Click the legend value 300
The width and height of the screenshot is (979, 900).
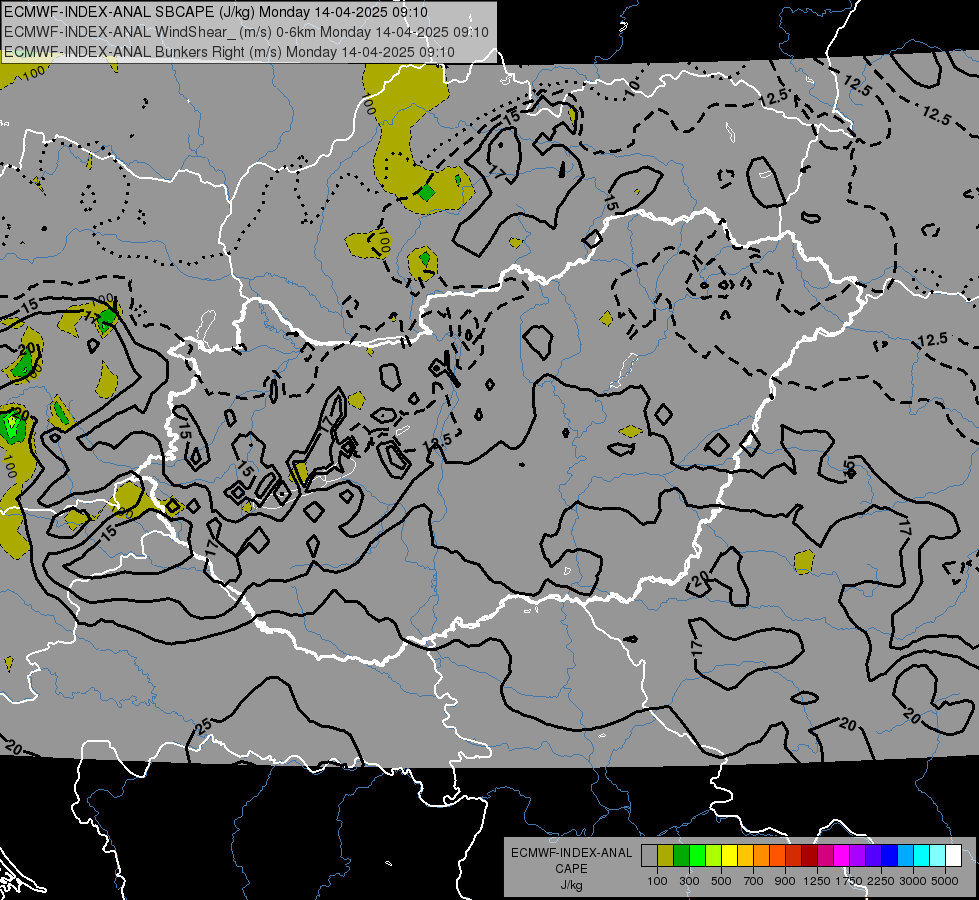(x=689, y=881)
